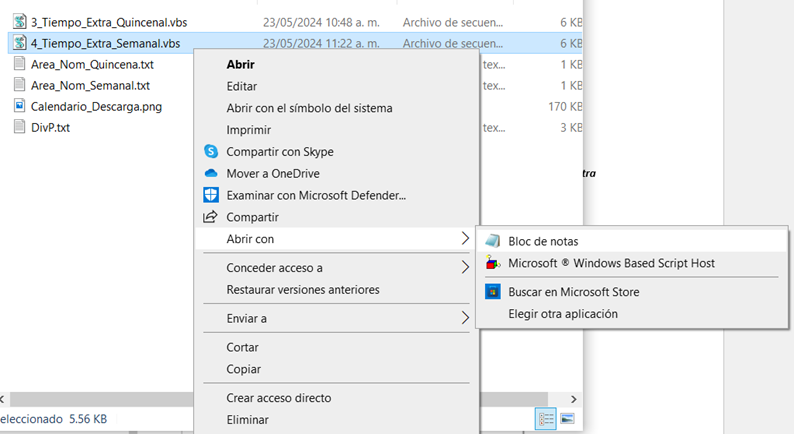This screenshot has width=794, height=434.
Task: Switch to details view layout icon
Action: point(547,419)
